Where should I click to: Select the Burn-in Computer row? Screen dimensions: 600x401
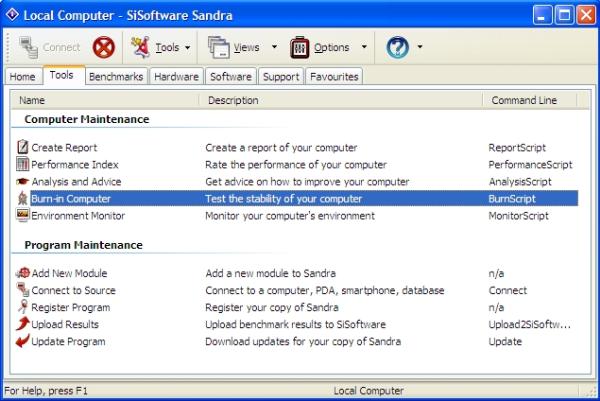coord(304,199)
